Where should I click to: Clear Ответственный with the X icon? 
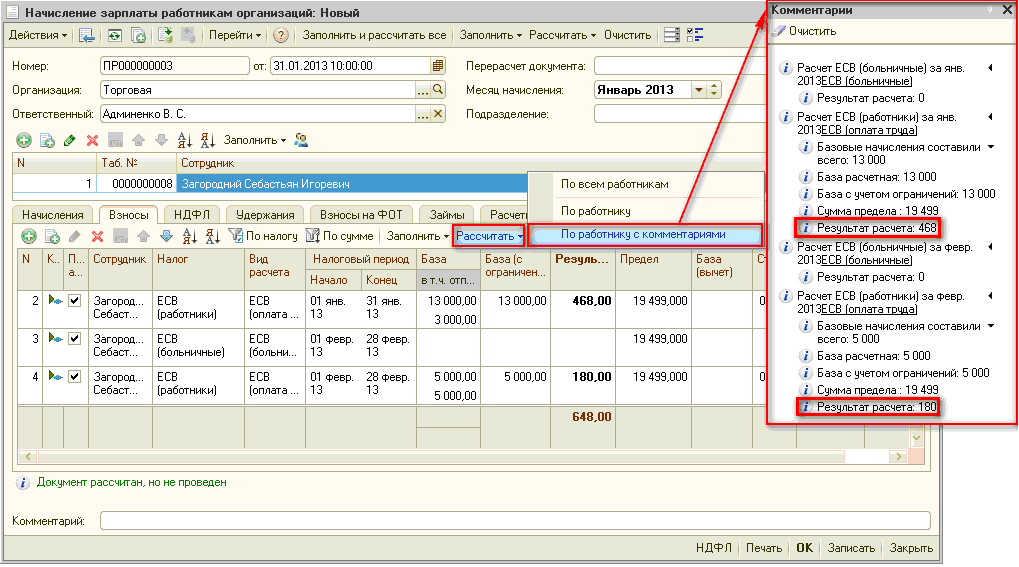point(439,114)
